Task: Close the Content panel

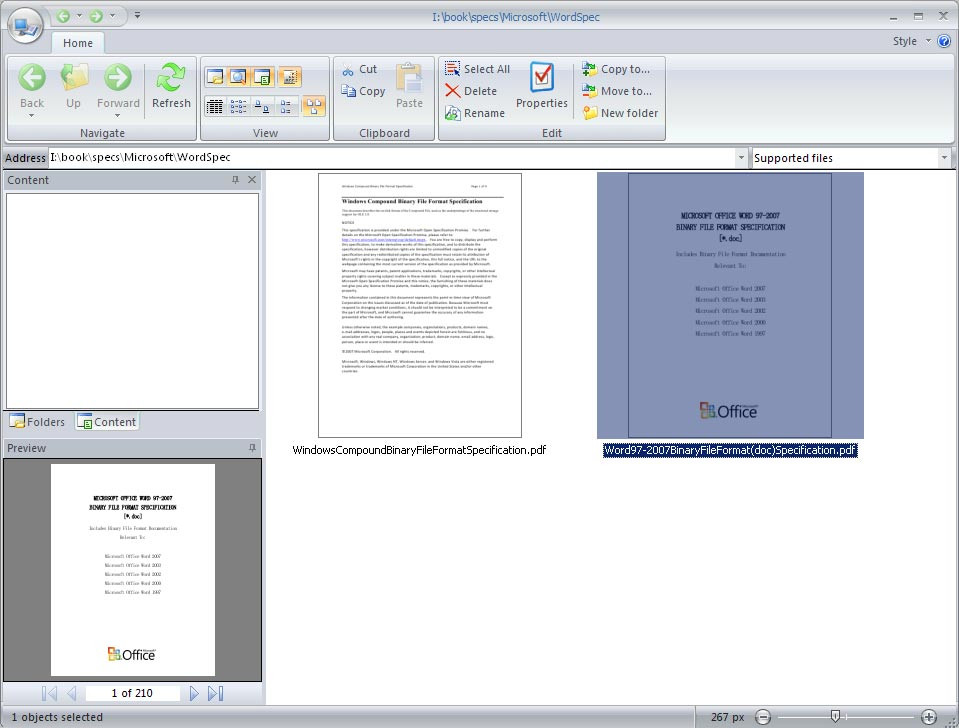Action: coord(252,180)
